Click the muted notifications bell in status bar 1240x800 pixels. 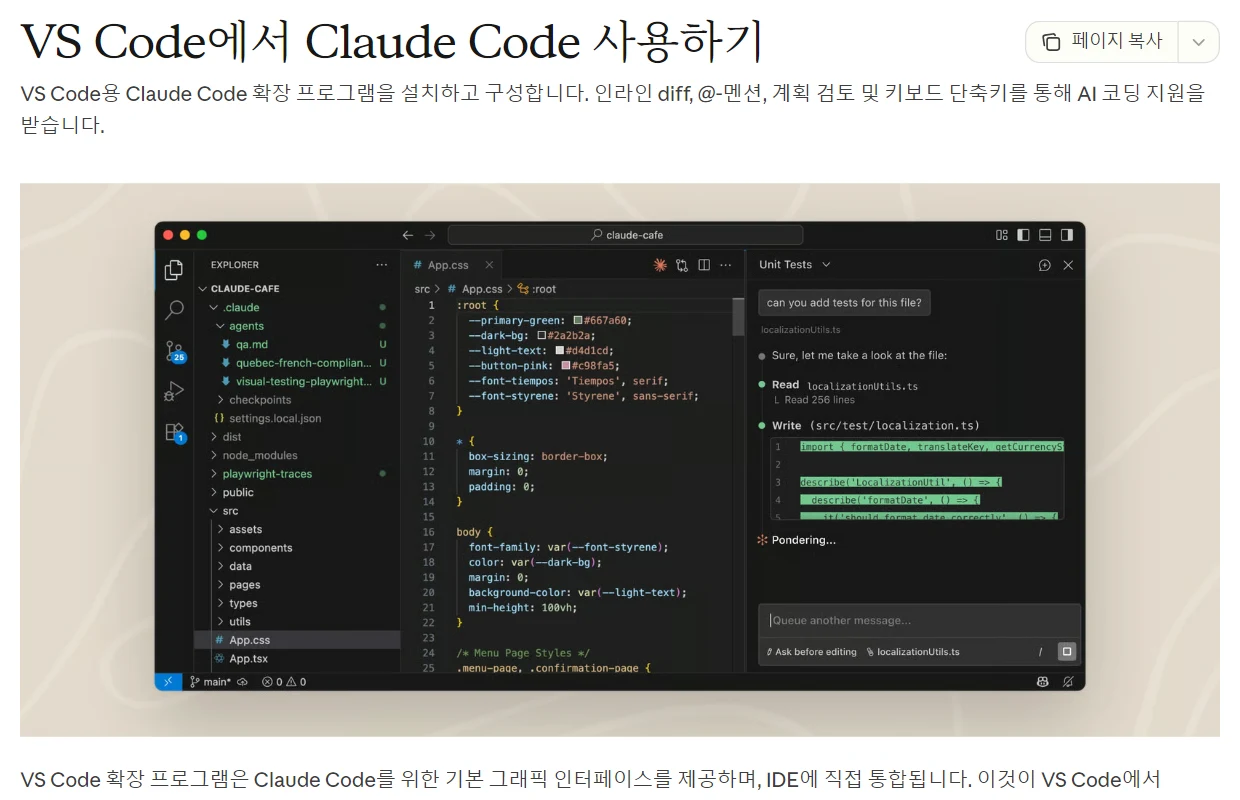[1068, 682]
